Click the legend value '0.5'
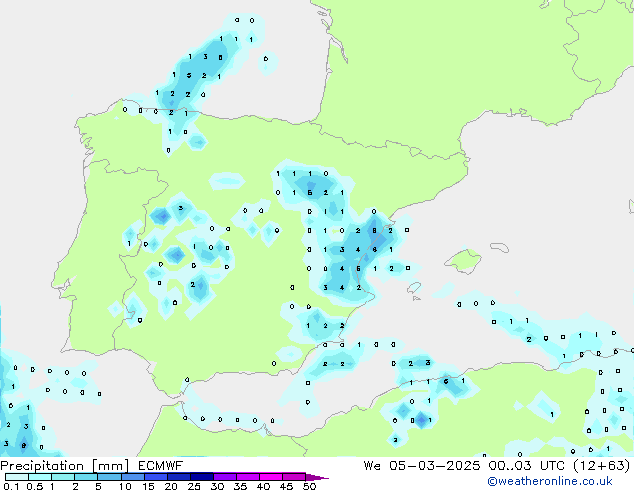 (35, 486)
